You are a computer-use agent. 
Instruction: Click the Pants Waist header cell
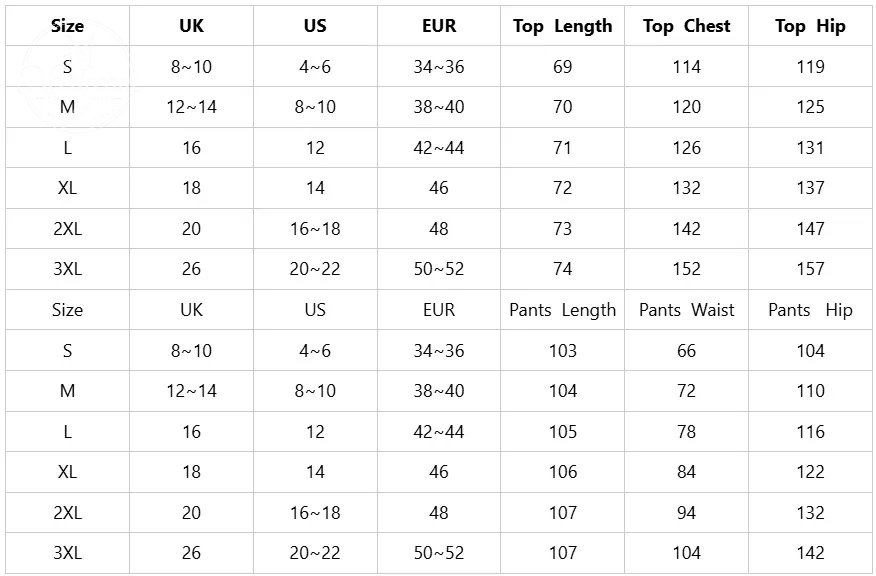pos(687,310)
